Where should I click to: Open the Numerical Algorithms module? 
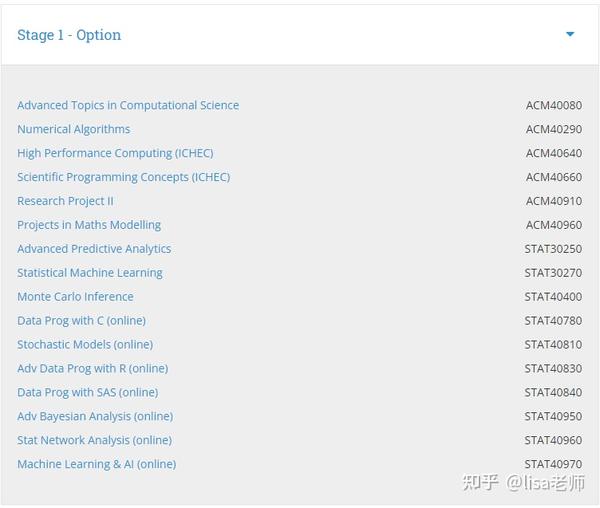coord(74,129)
